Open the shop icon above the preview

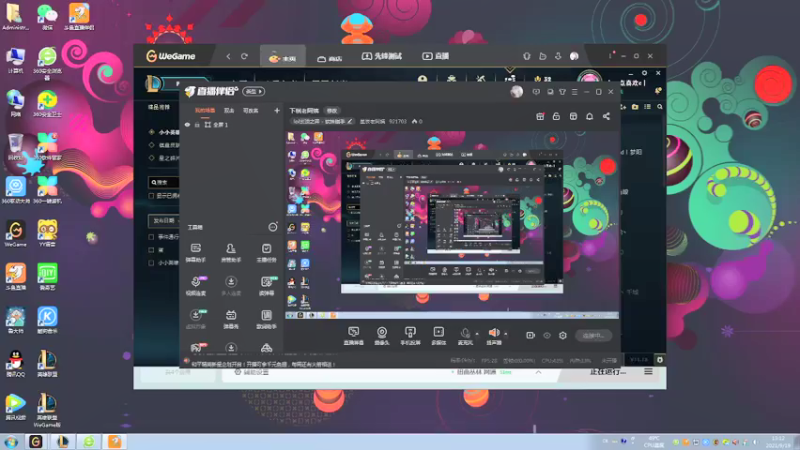click(573, 116)
